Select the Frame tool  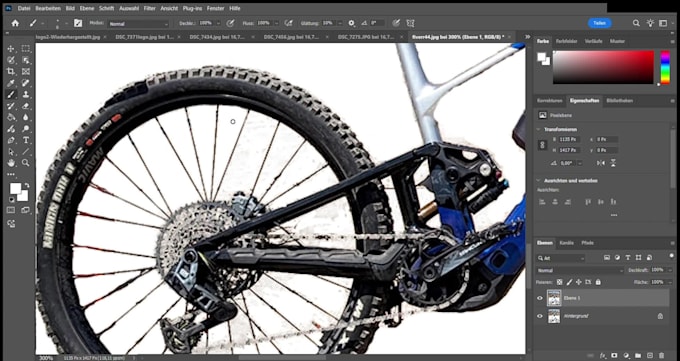point(26,72)
